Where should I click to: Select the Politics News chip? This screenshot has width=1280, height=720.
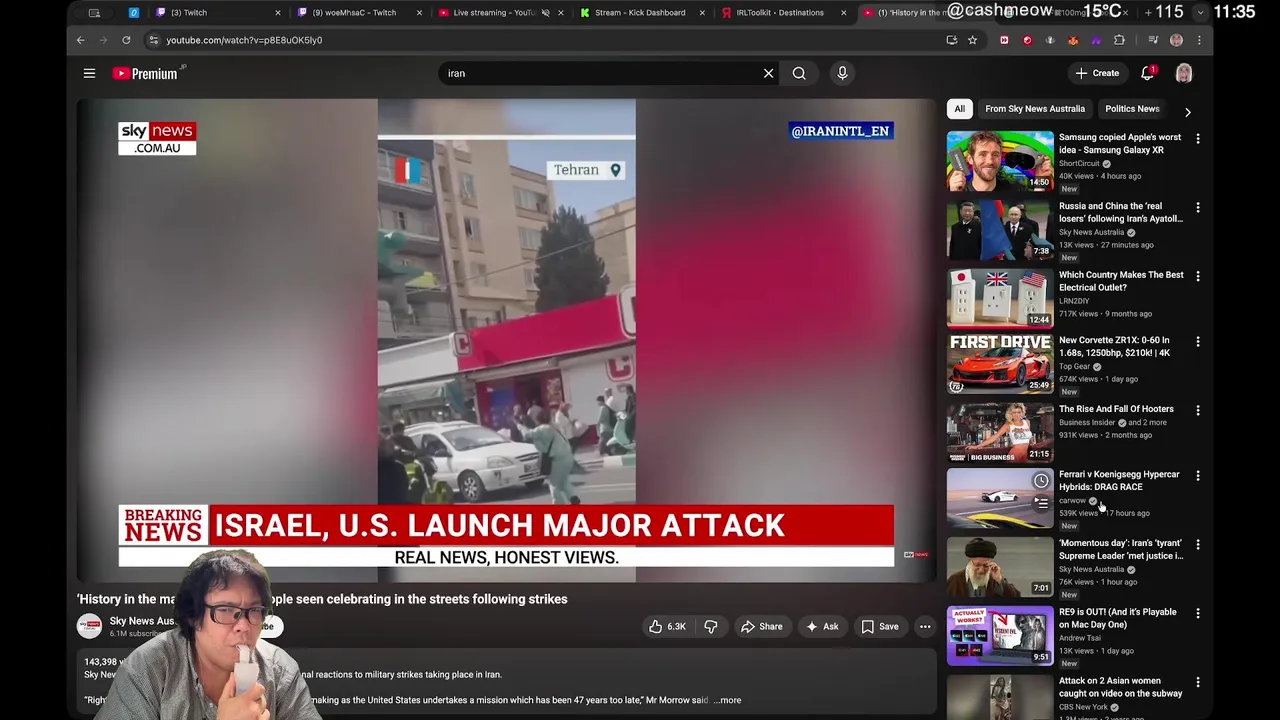(1132, 109)
